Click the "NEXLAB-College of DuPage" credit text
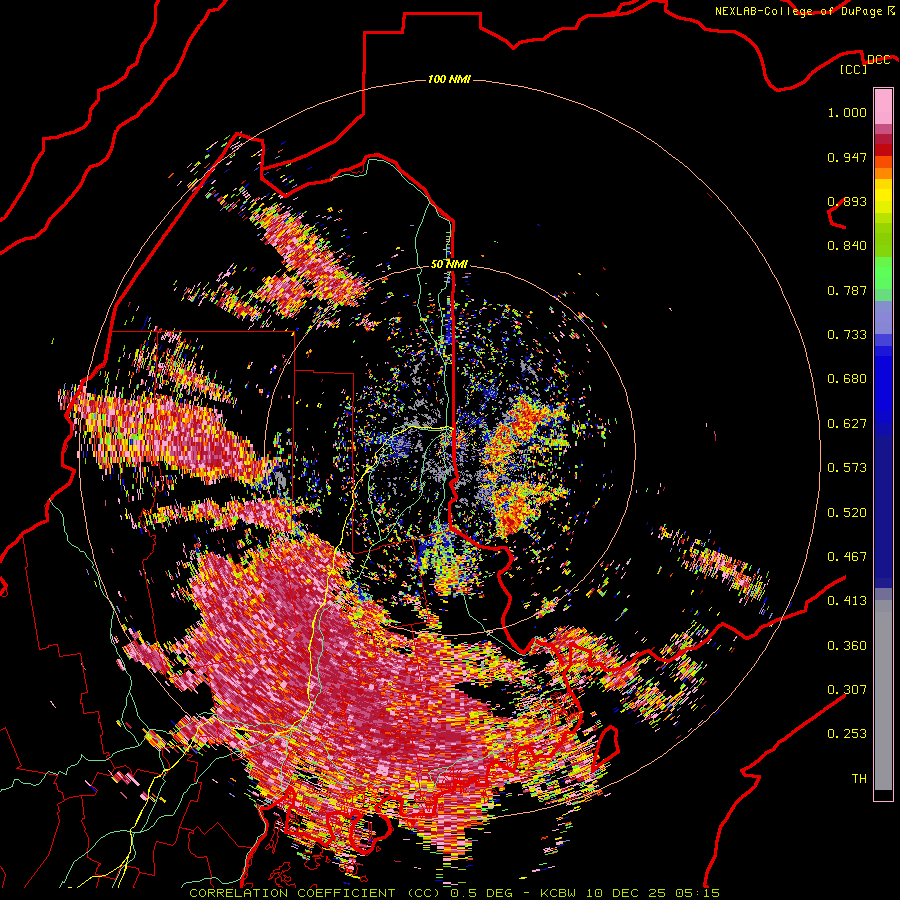 pyautogui.click(x=798, y=11)
